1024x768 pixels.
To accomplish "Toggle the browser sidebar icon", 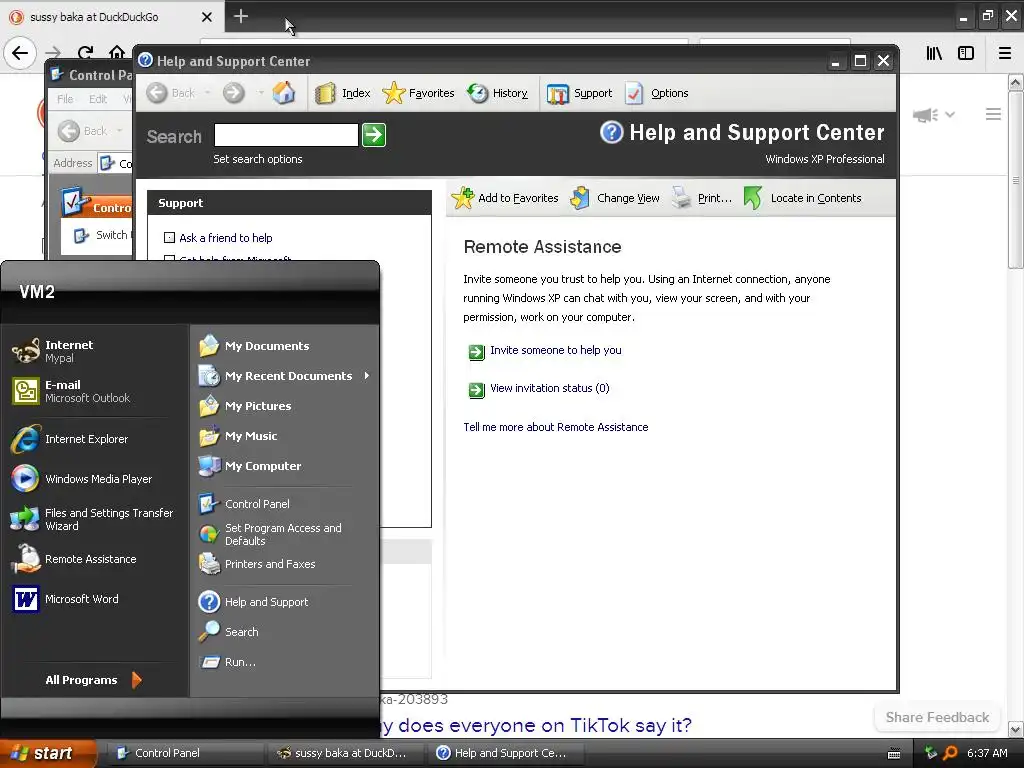I will [x=966, y=53].
